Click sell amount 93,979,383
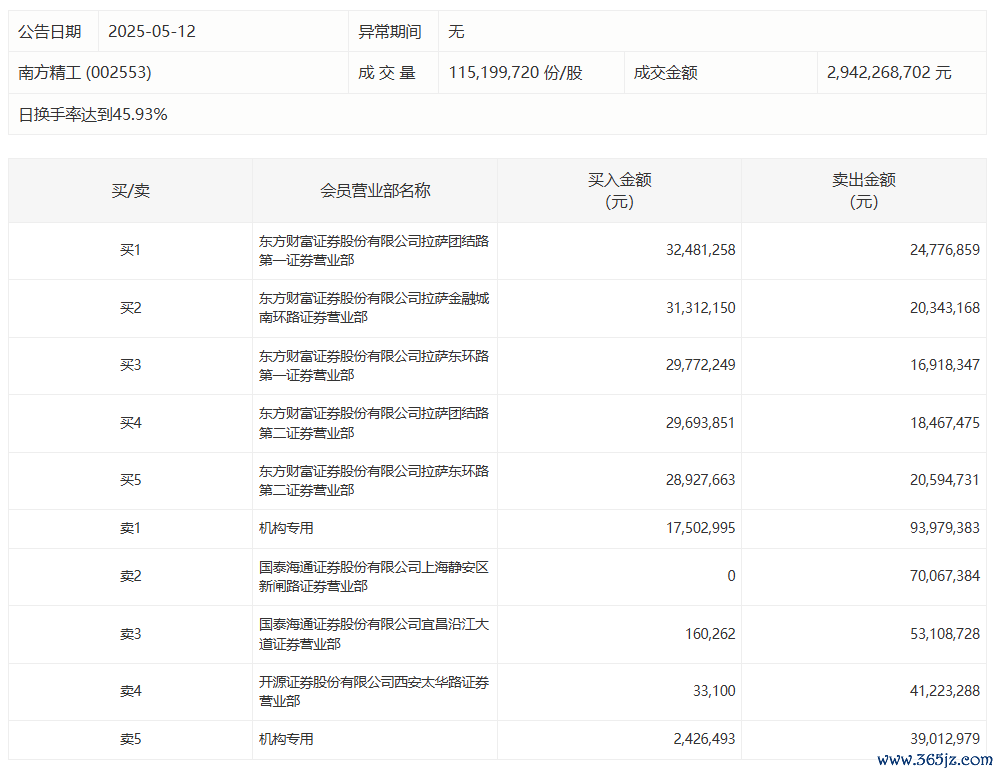The image size is (1000, 775). click(945, 528)
